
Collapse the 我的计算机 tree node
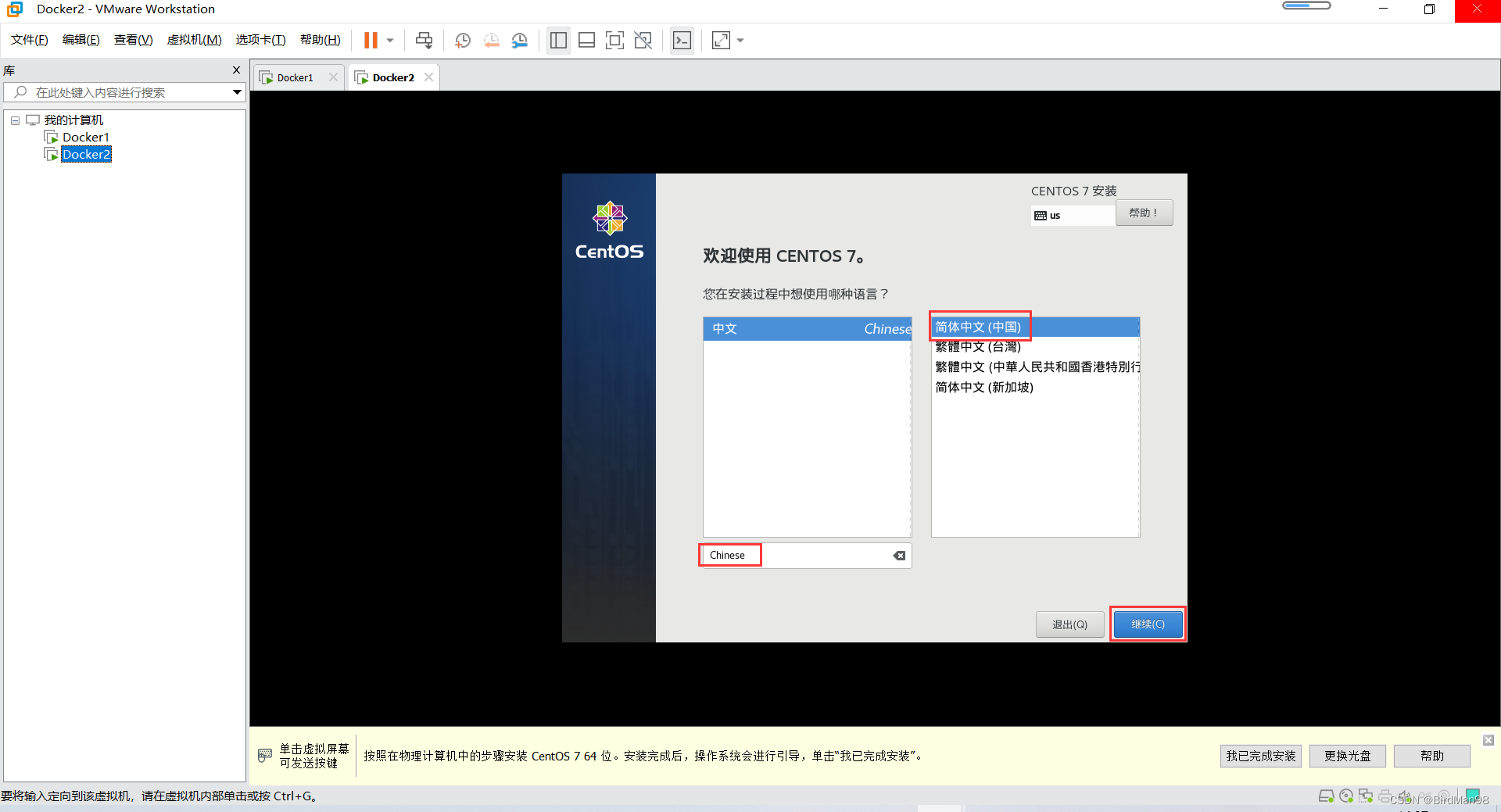coord(15,120)
